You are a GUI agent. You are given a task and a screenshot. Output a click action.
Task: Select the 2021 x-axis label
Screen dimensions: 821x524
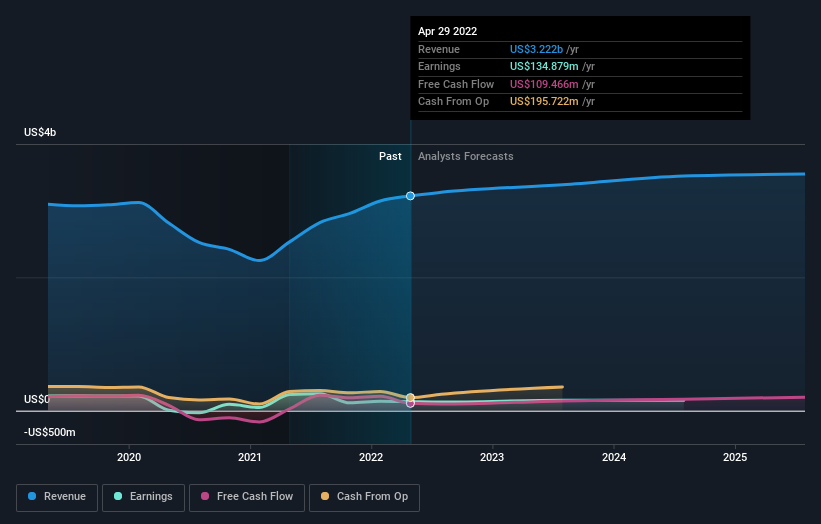coord(250,458)
